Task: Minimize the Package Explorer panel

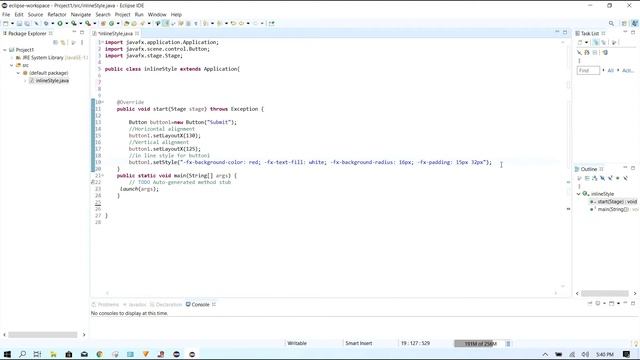Action: (x=74, y=32)
